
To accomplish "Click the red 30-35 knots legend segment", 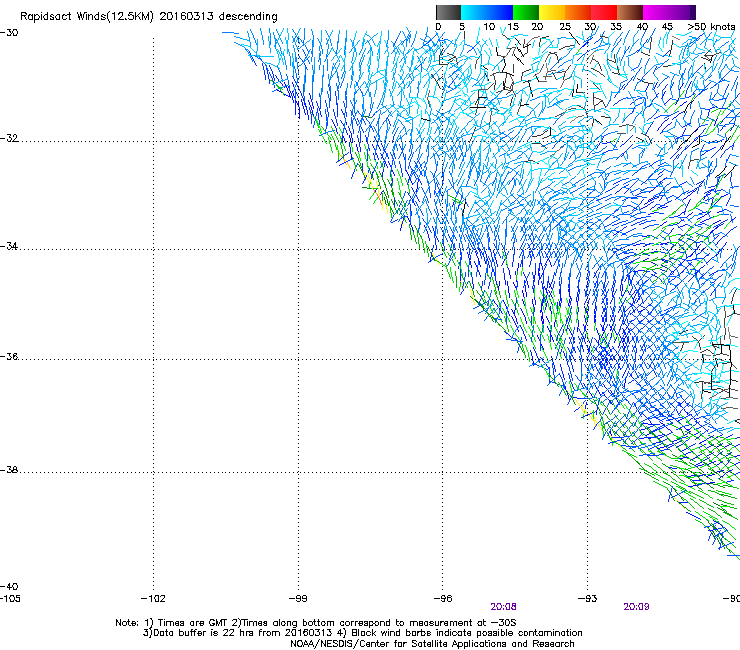I will [604, 12].
